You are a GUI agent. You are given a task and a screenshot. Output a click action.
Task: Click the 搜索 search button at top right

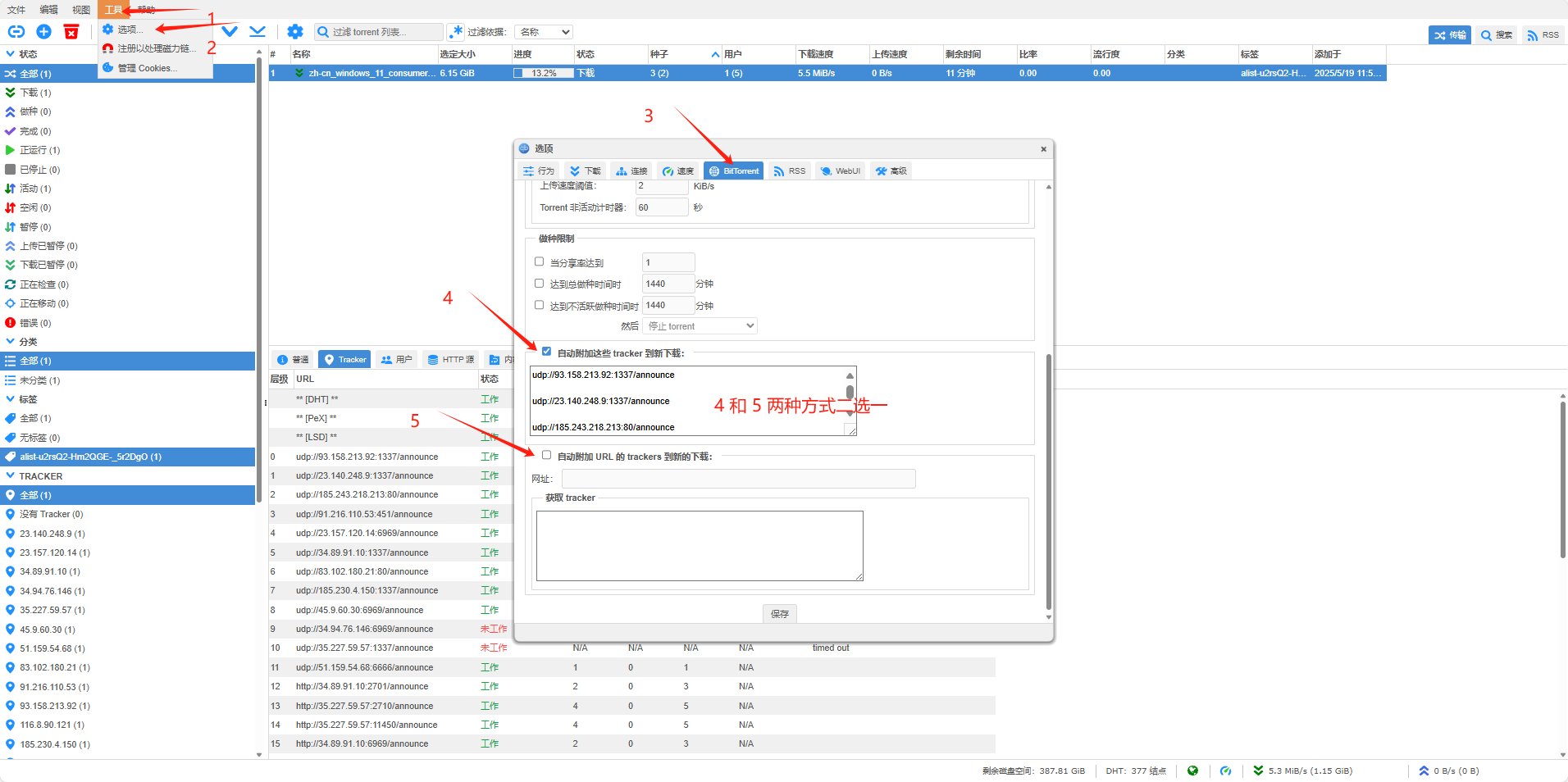point(1497,35)
